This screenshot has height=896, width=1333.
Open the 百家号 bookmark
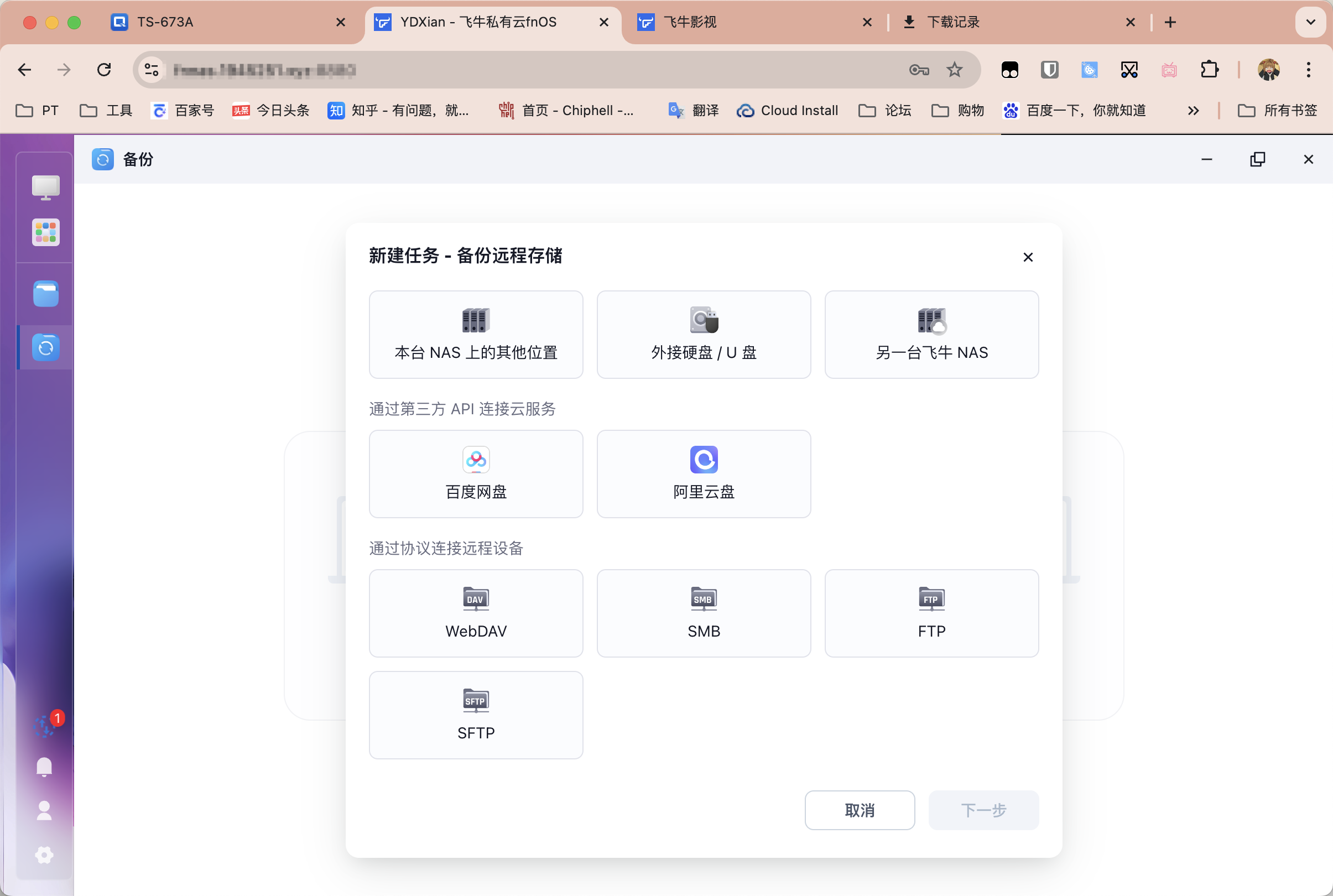point(183,110)
